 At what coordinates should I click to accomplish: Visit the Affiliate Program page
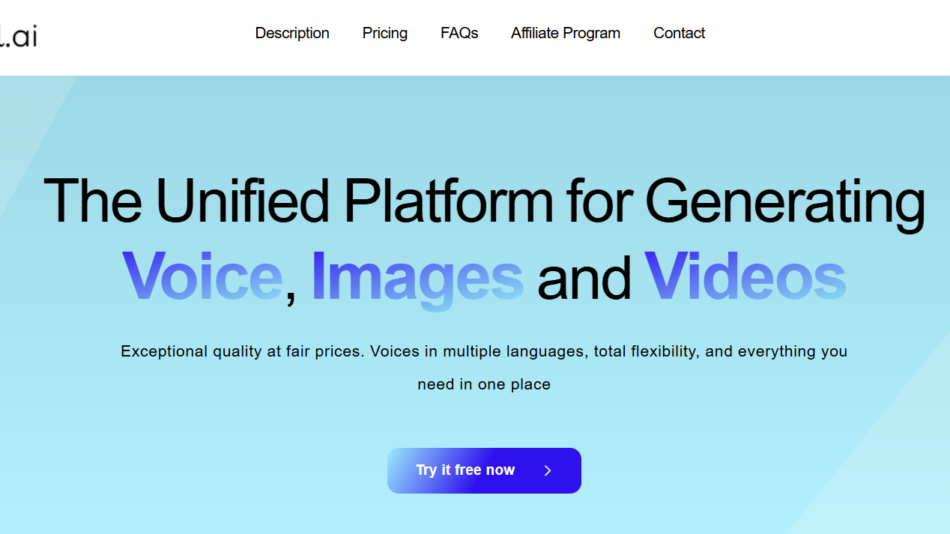pyautogui.click(x=565, y=33)
